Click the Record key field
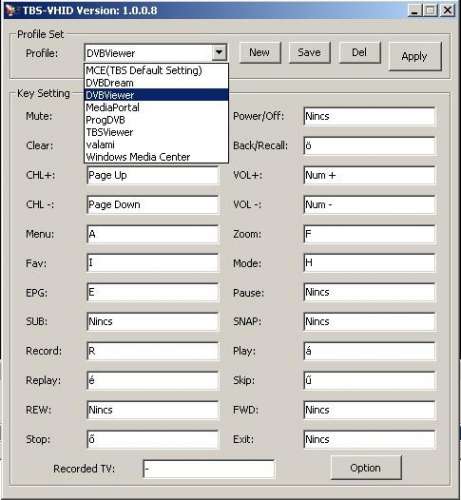Image resolution: width=461 pixels, height=500 pixels. 153,351
